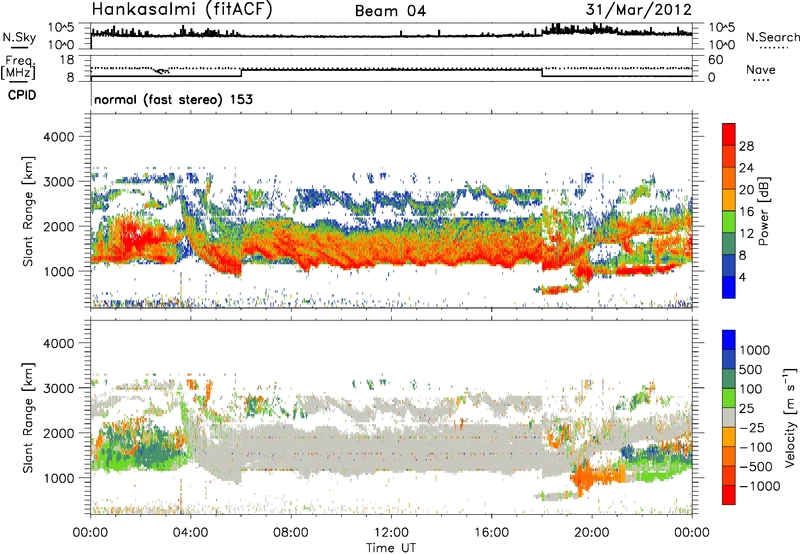Click the '2000' tick of velocity panel
This screenshot has height=554, width=800.
pyautogui.click(x=59, y=433)
